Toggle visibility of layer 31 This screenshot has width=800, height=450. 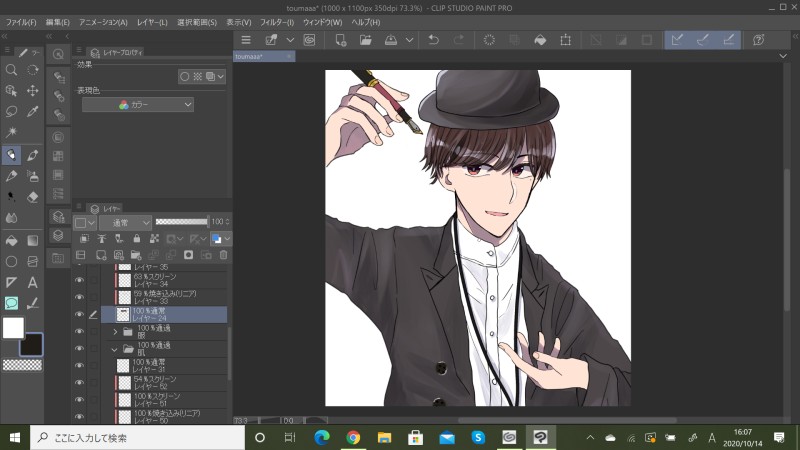79,365
